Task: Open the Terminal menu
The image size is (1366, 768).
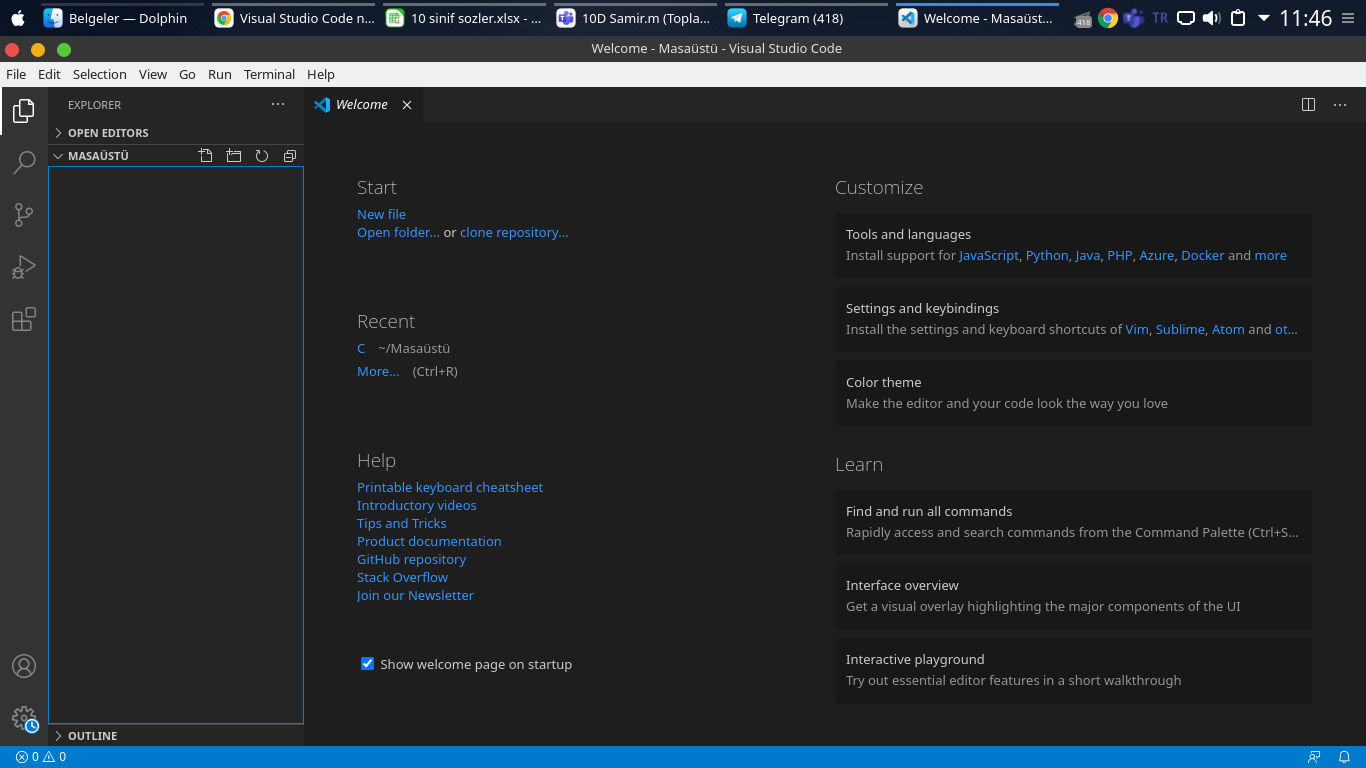Action: pos(270,74)
